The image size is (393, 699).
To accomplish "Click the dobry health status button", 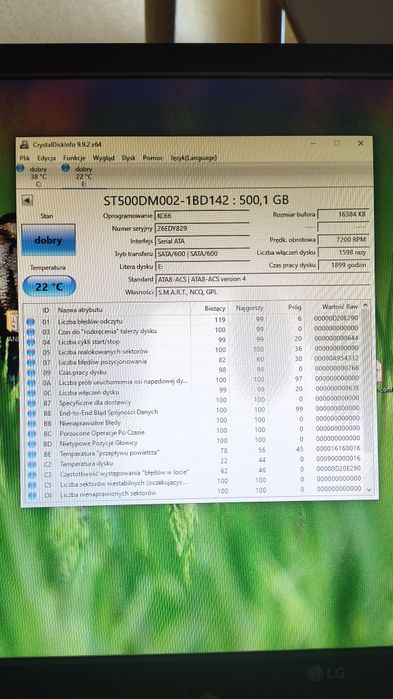I will (x=48, y=240).
